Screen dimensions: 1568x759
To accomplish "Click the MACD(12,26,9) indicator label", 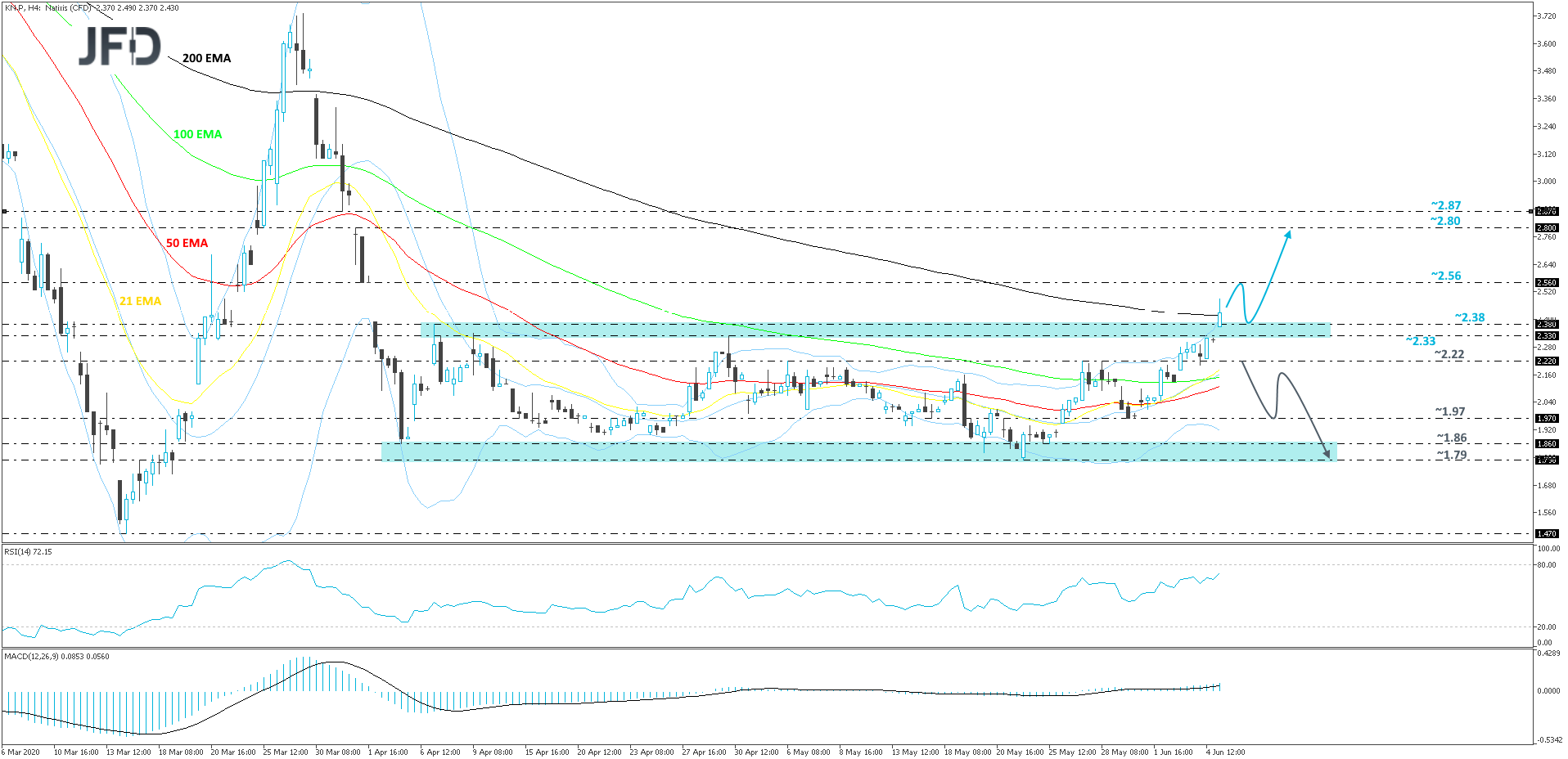I will [56, 656].
